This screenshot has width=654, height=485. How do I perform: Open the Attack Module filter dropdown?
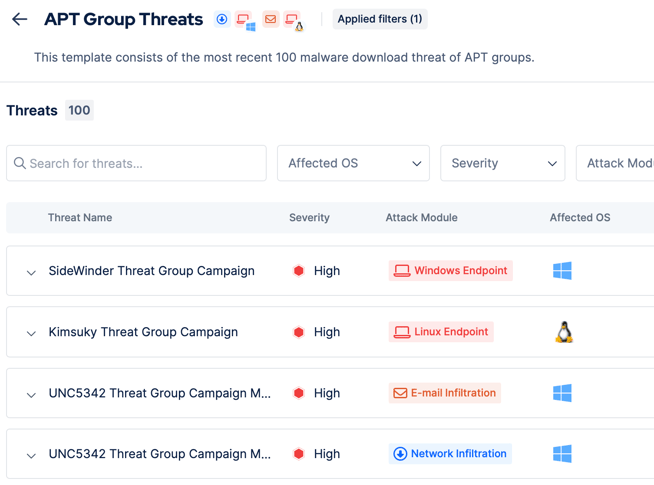pos(616,163)
